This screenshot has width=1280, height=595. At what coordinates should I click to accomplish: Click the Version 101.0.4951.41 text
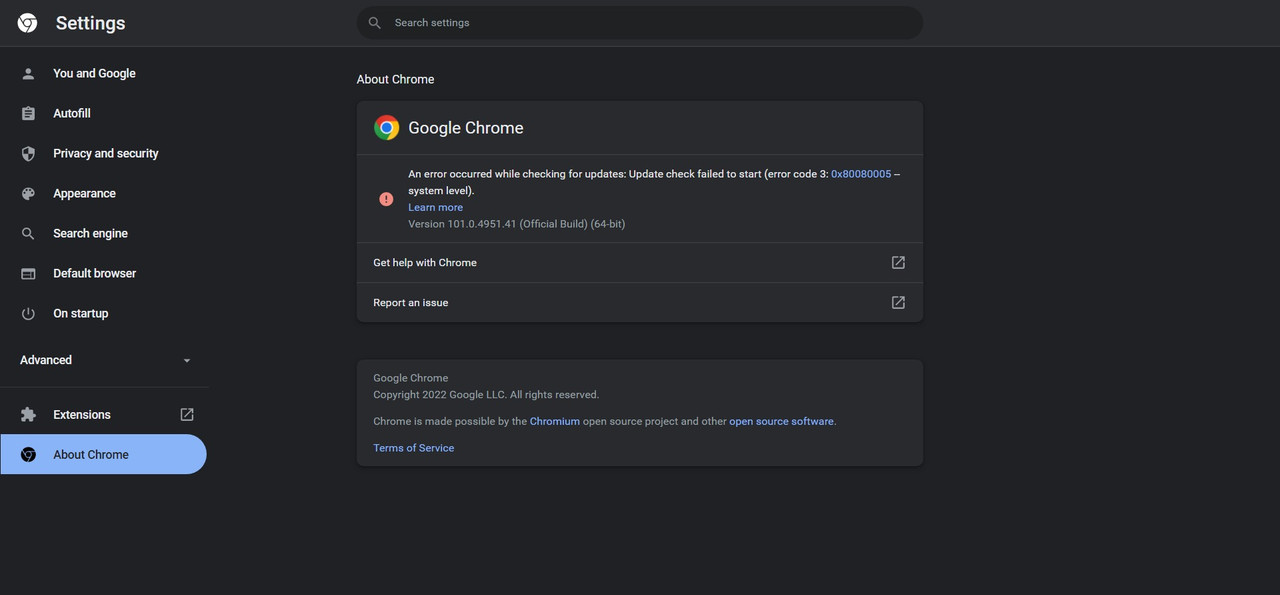coord(516,224)
